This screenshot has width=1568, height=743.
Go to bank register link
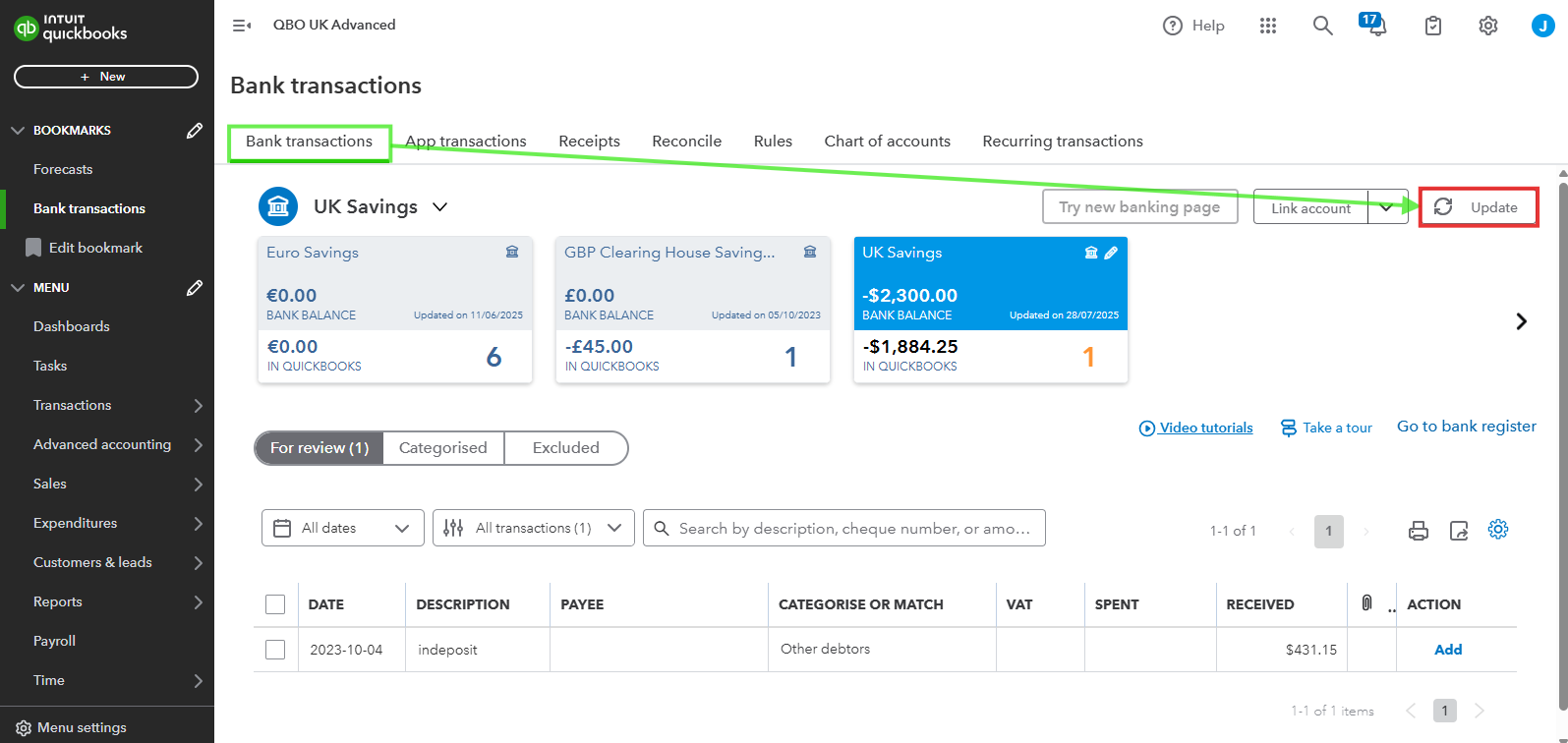[1467, 427]
